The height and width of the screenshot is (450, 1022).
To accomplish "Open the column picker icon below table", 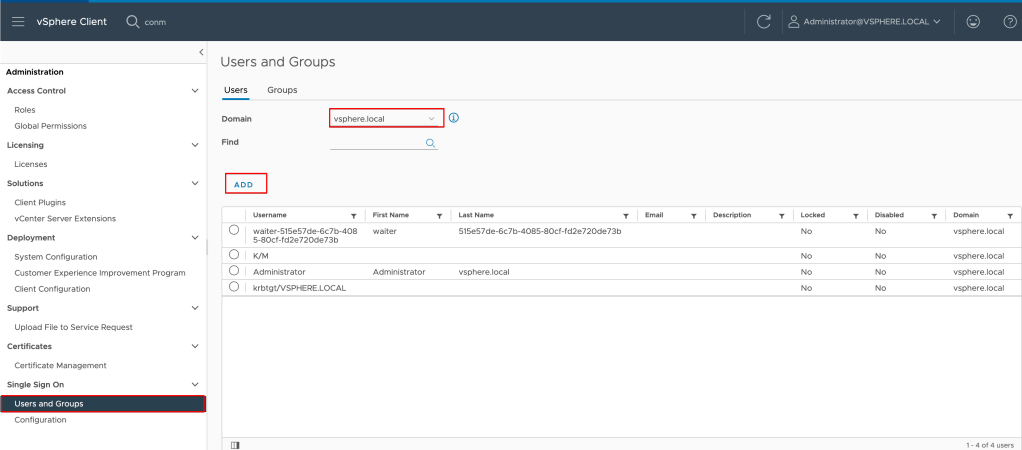I will click(x=235, y=444).
